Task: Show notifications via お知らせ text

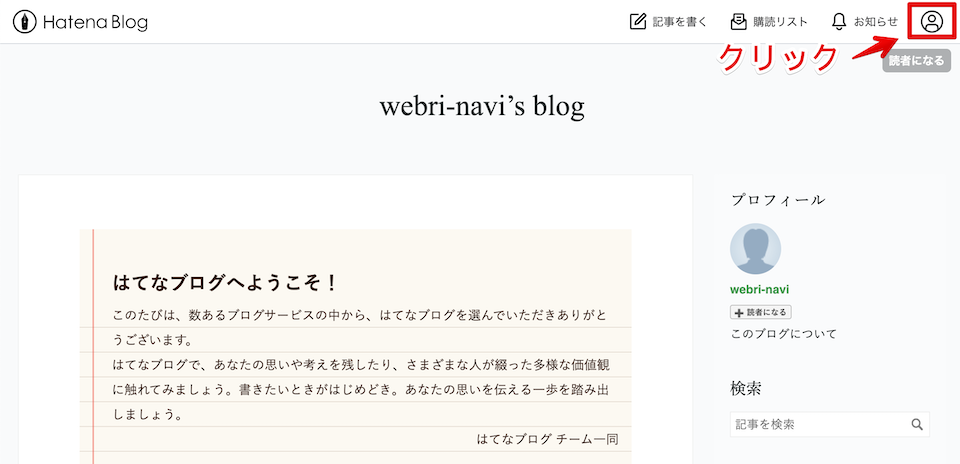Action: (875, 22)
